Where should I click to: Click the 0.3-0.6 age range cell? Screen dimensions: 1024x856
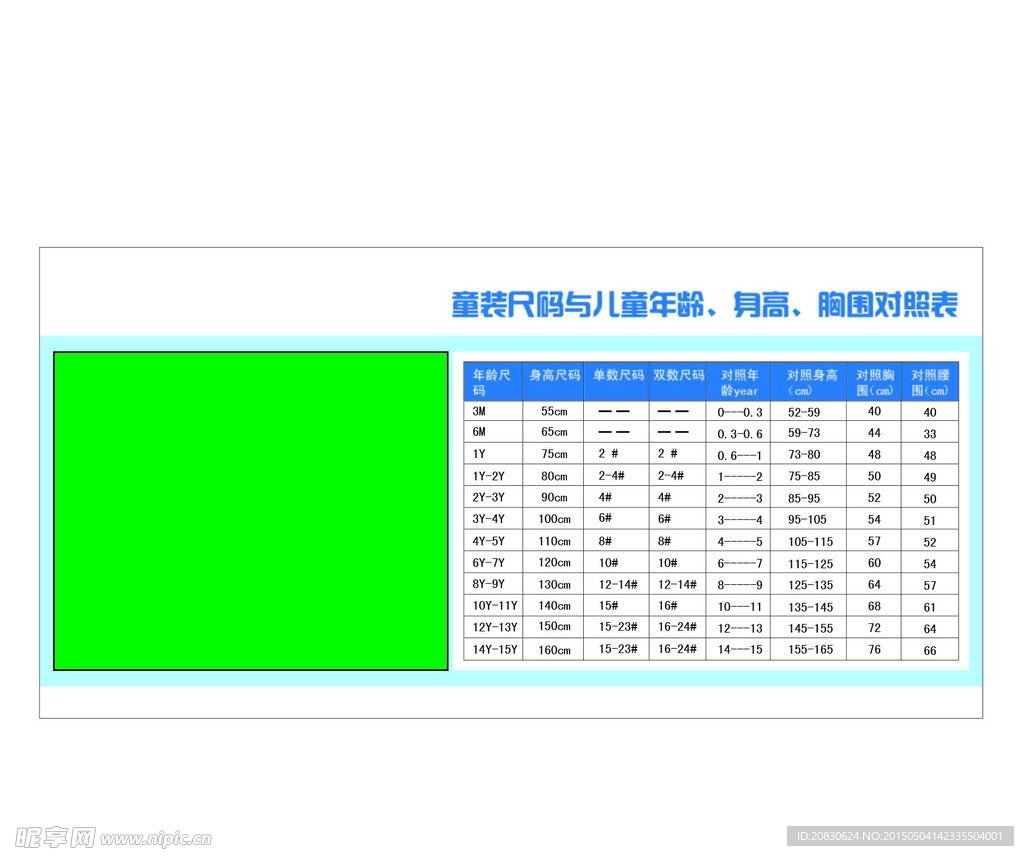[x=739, y=433]
